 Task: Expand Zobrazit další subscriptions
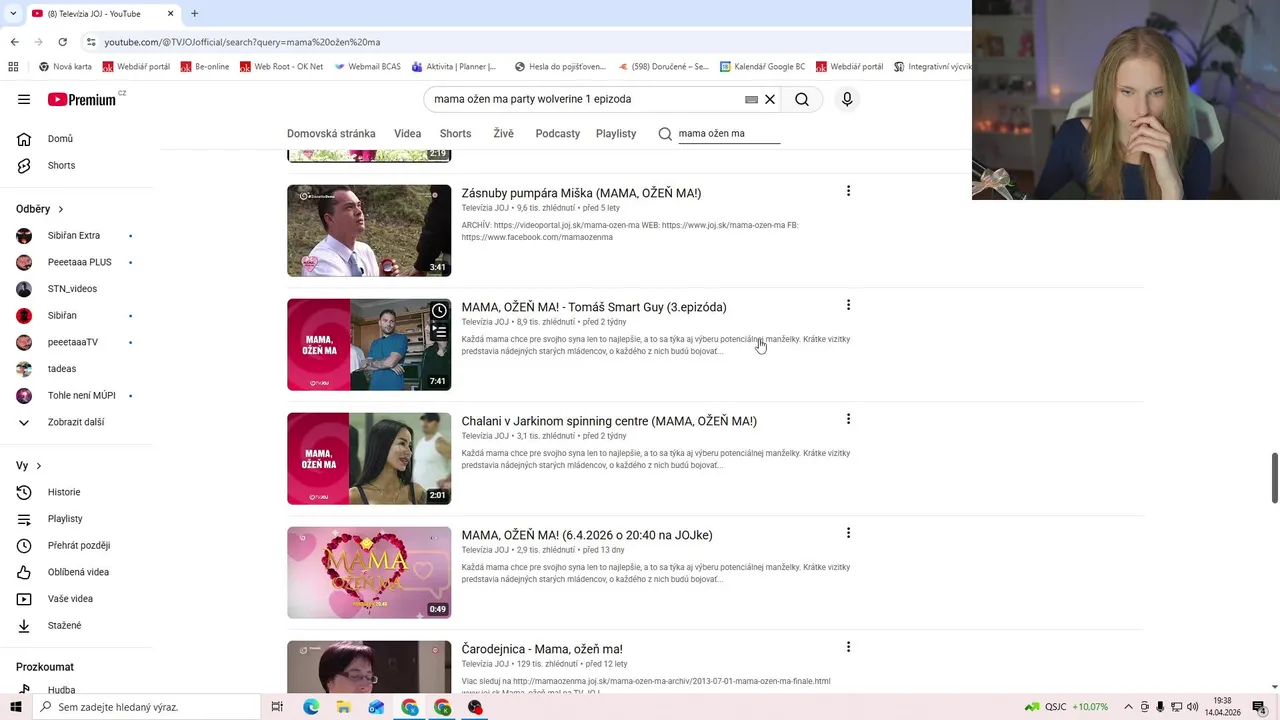tap(76, 422)
